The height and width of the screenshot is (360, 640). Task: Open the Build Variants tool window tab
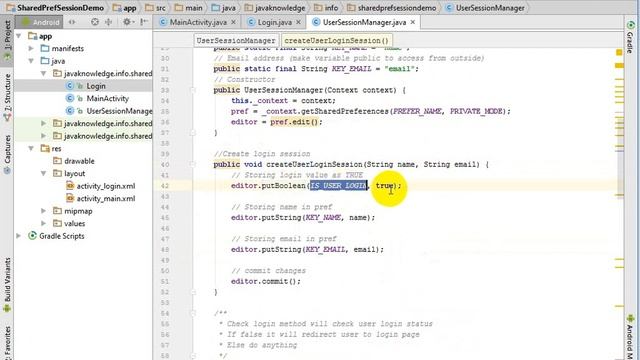[x=7, y=284]
